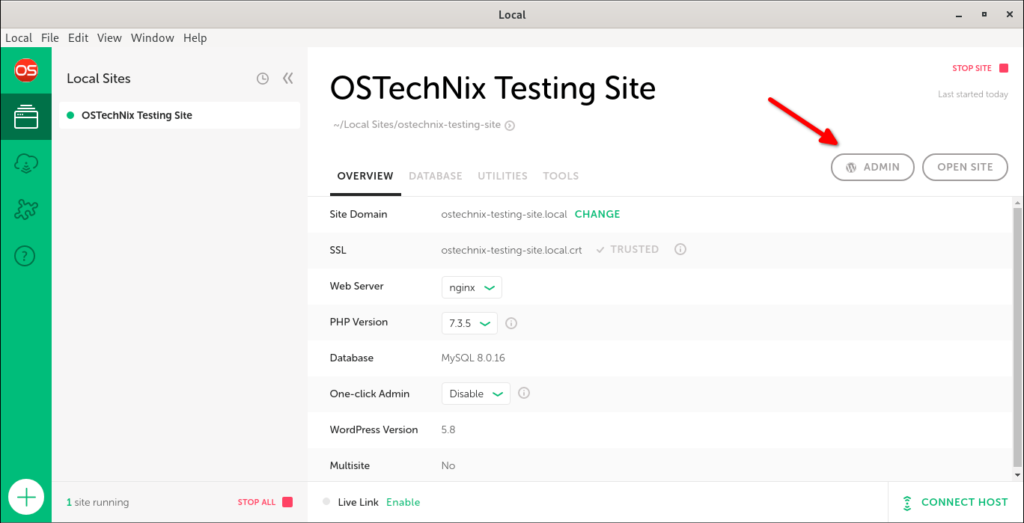Collapse the Local Sites panel
The width and height of the screenshot is (1024, 523).
tap(288, 78)
